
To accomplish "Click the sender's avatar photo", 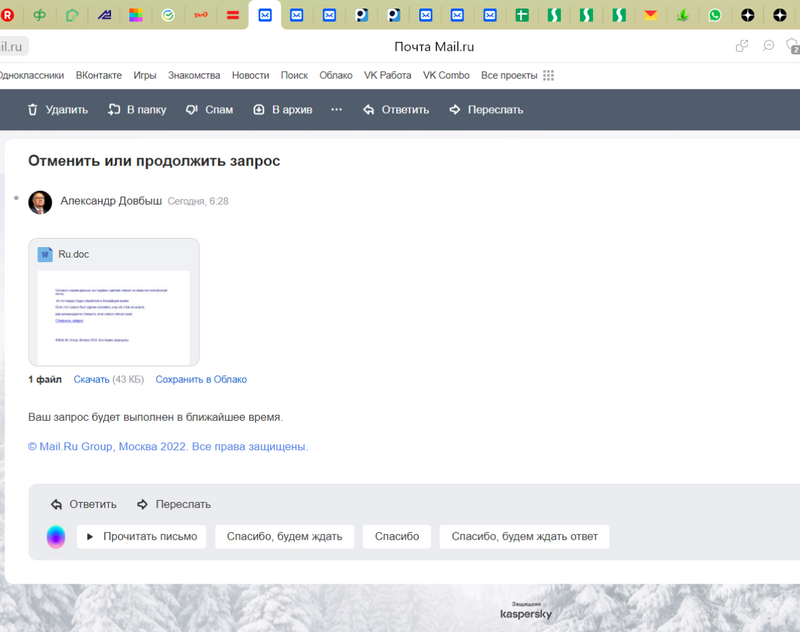I will [40, 202].
